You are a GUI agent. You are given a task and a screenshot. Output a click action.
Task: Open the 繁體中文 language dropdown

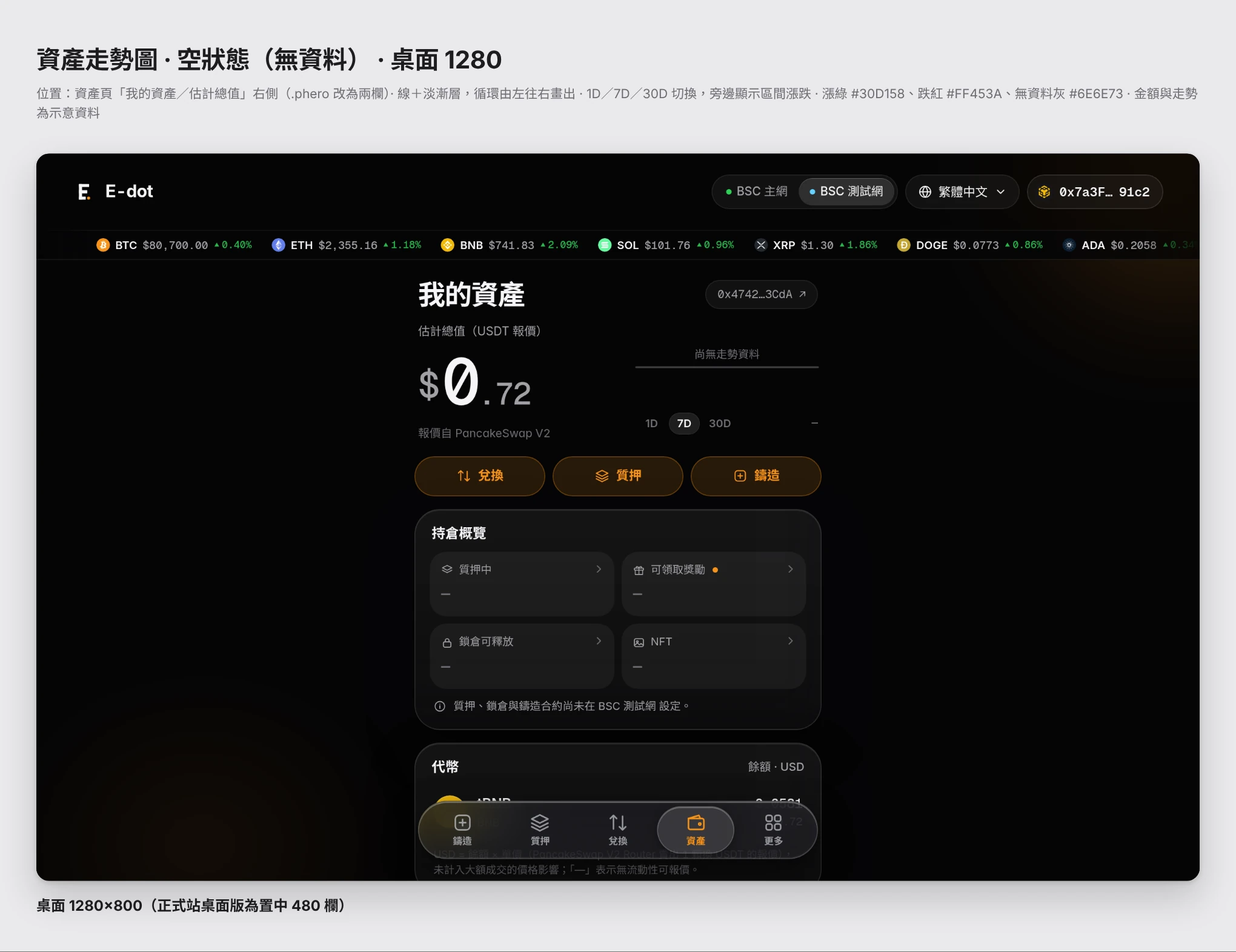[x=962, y=192]
